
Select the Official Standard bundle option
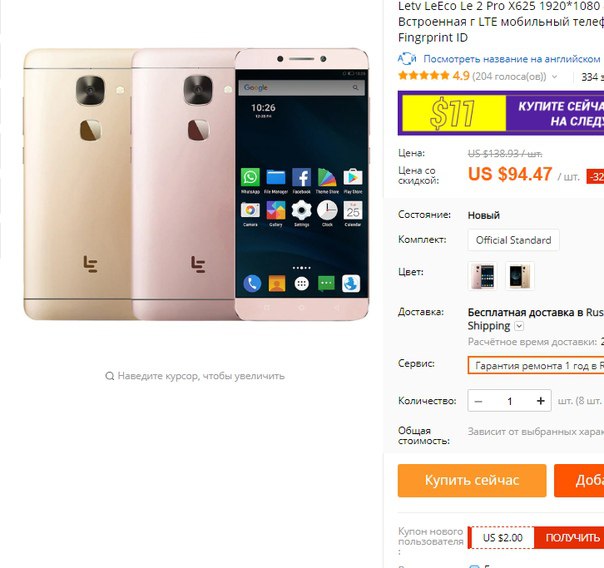[513, 240]
